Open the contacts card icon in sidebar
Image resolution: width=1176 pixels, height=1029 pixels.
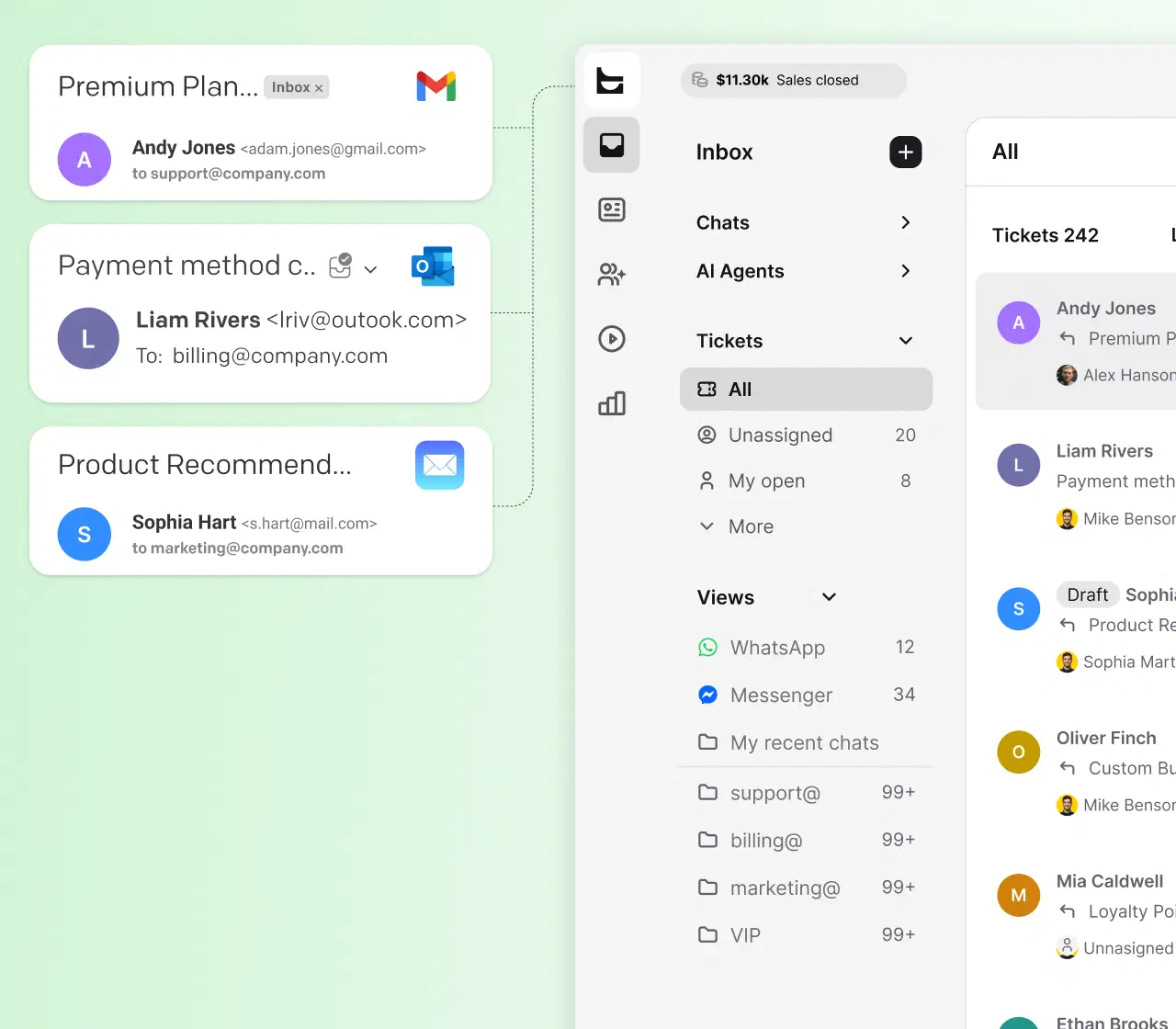pyautogui.click(x=612, y=210)
